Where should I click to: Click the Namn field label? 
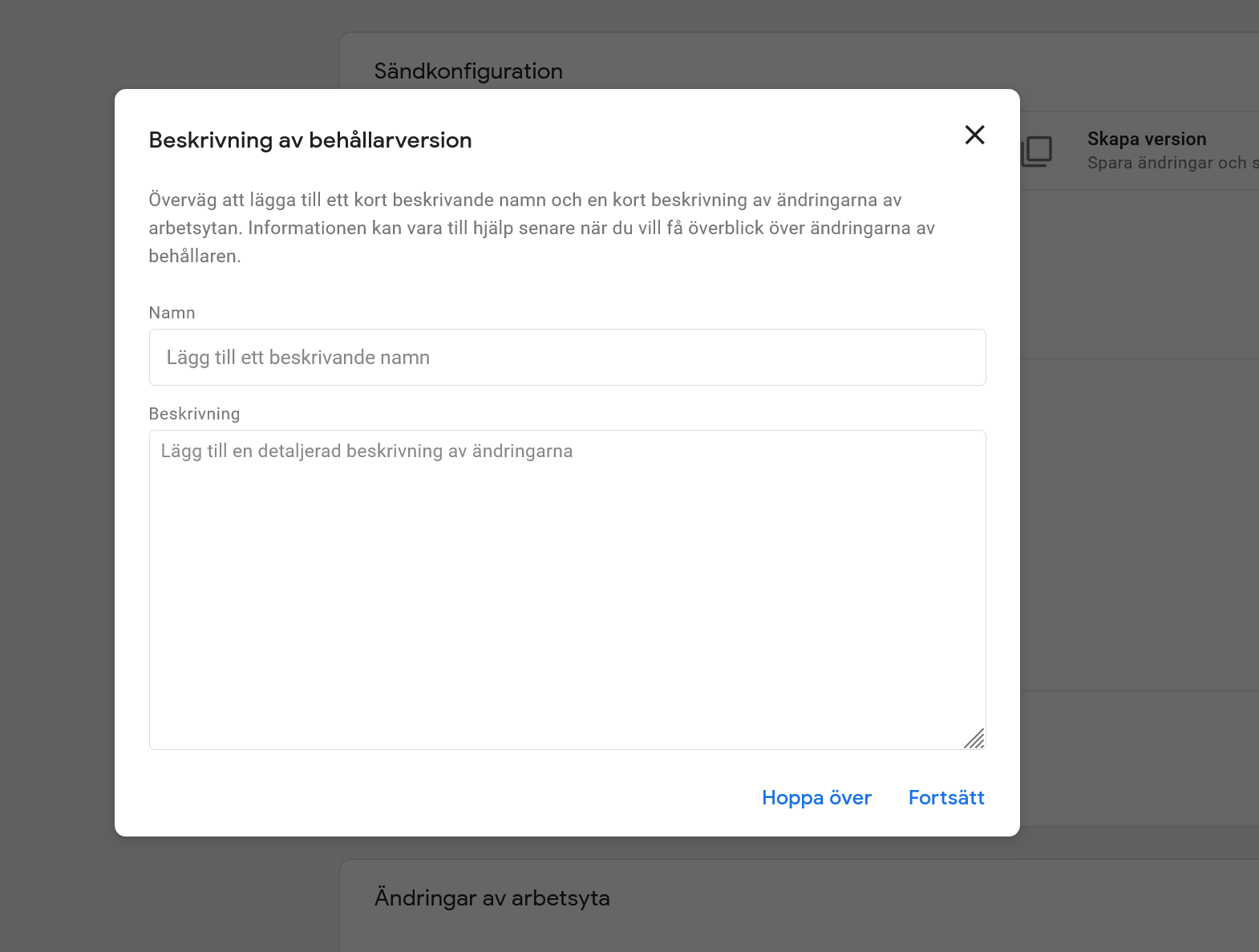tap(171, 312)
